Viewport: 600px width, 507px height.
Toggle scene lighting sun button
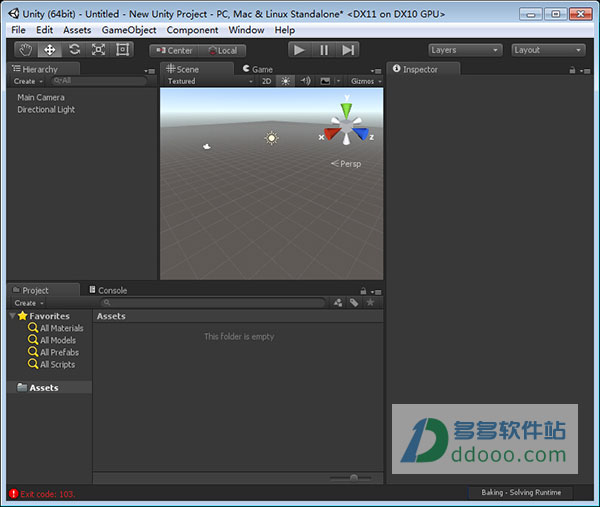[285, 81]
